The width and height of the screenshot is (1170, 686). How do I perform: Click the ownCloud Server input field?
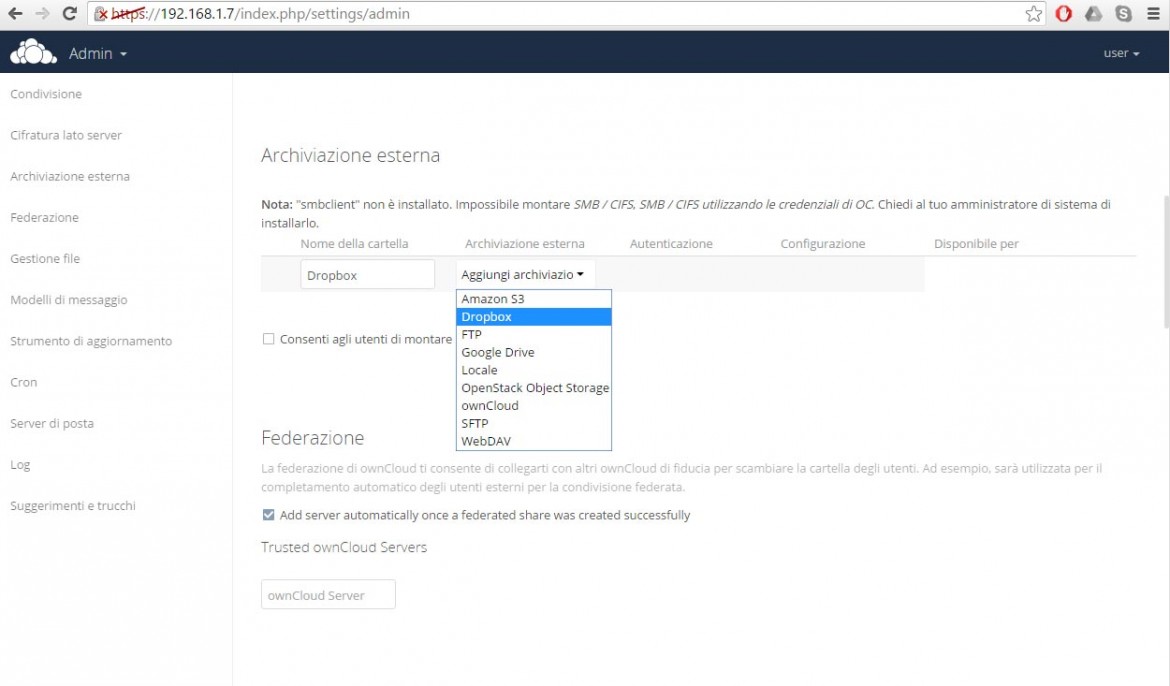(328, 595)
